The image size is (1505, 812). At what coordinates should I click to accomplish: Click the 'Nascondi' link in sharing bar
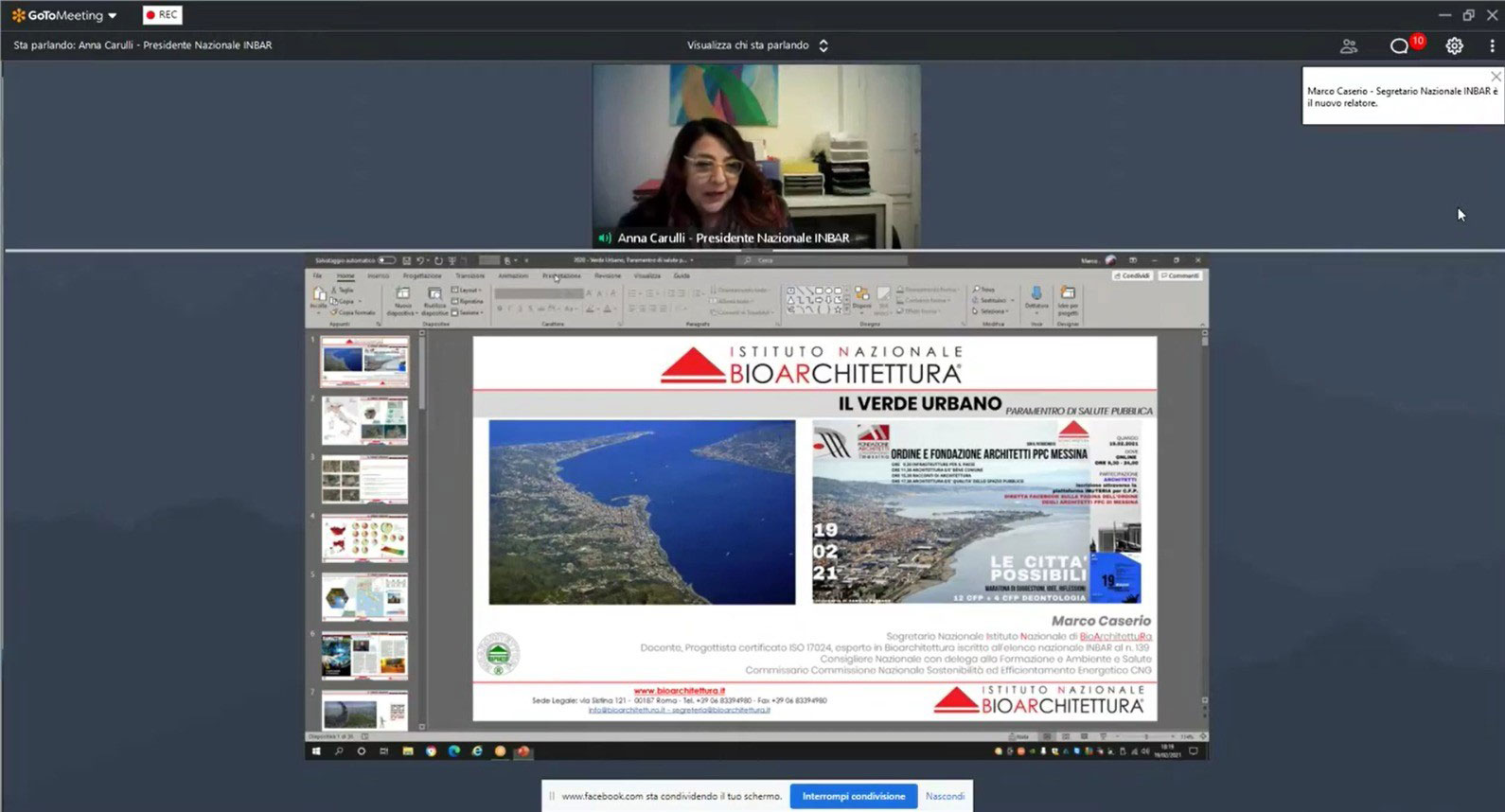945,796
